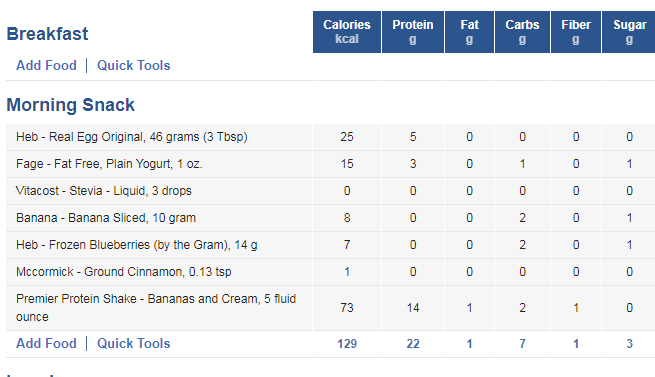The height and width of the screenshot is (377, 655).
Task: Click Add Food under Morning Snack
Action: (x=46, y=344)
